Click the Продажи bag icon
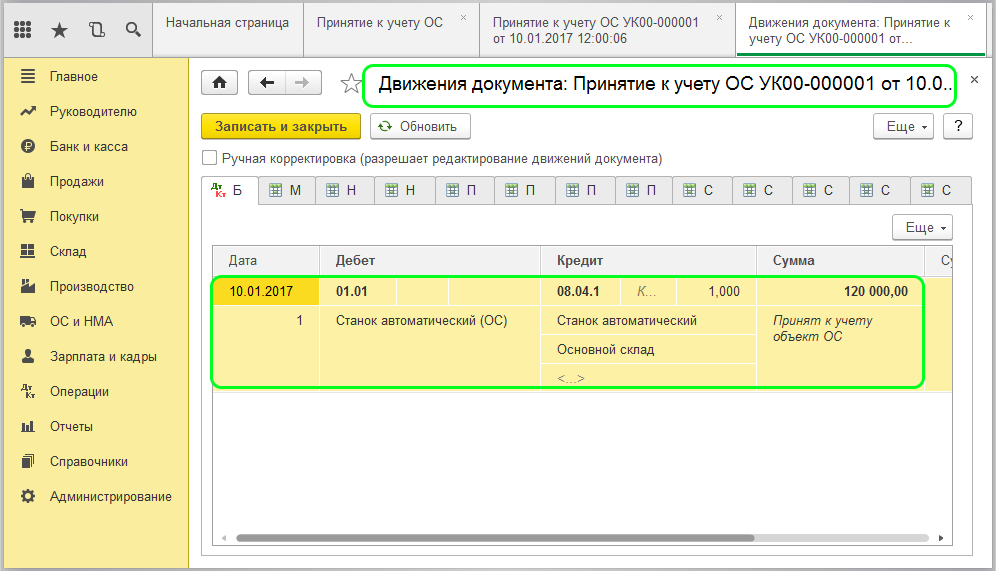Viewport: 996px width, 571px height. click(x=28, y=181)
